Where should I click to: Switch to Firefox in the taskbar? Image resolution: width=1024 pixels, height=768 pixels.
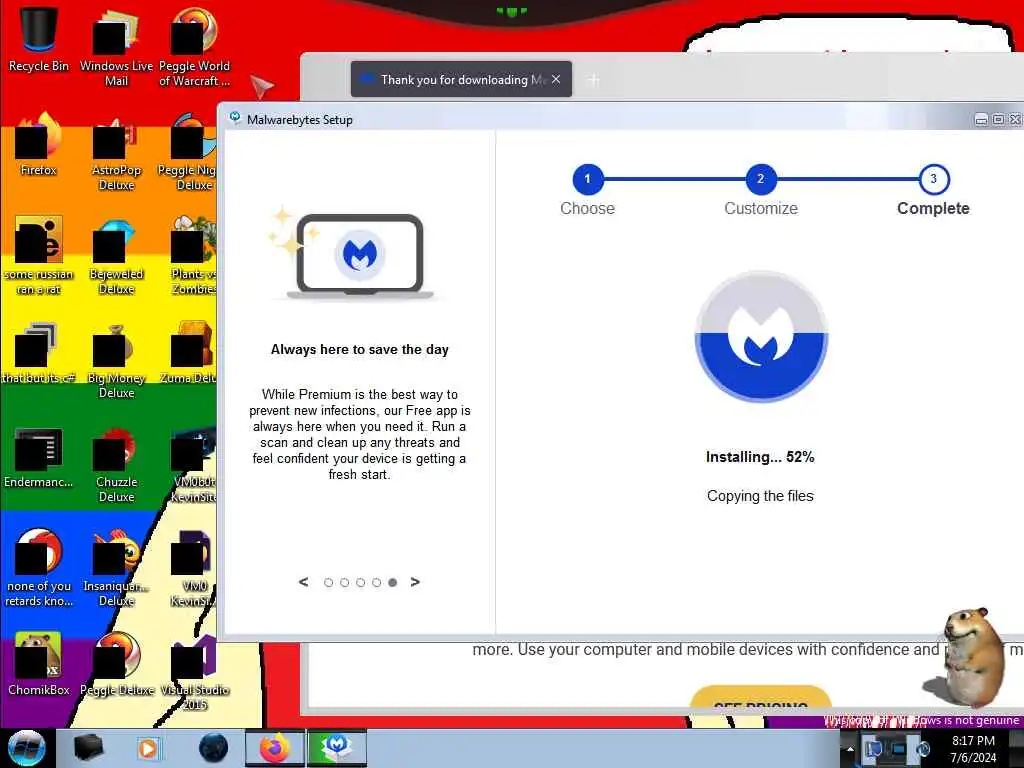pyautogui.click(x=275, y=748)
